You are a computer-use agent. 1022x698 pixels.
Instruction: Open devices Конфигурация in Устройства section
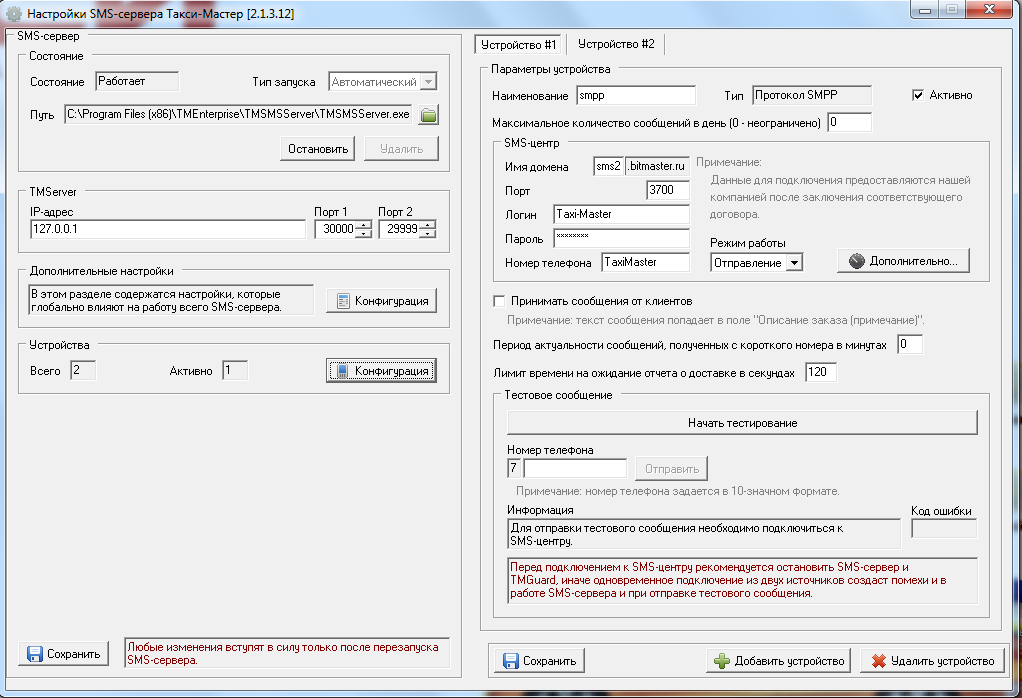pyautogui.click(x=381, y=371)
